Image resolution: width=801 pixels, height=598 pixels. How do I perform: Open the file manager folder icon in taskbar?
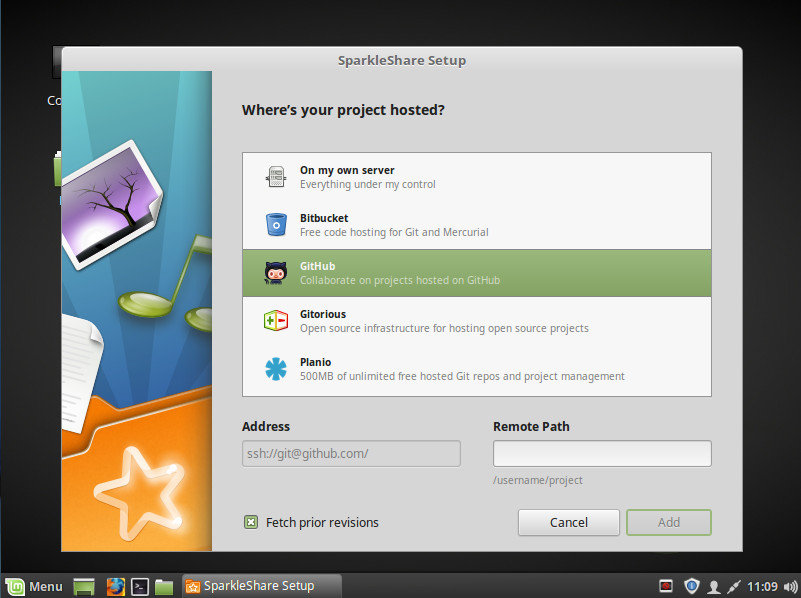pos(164,586)
